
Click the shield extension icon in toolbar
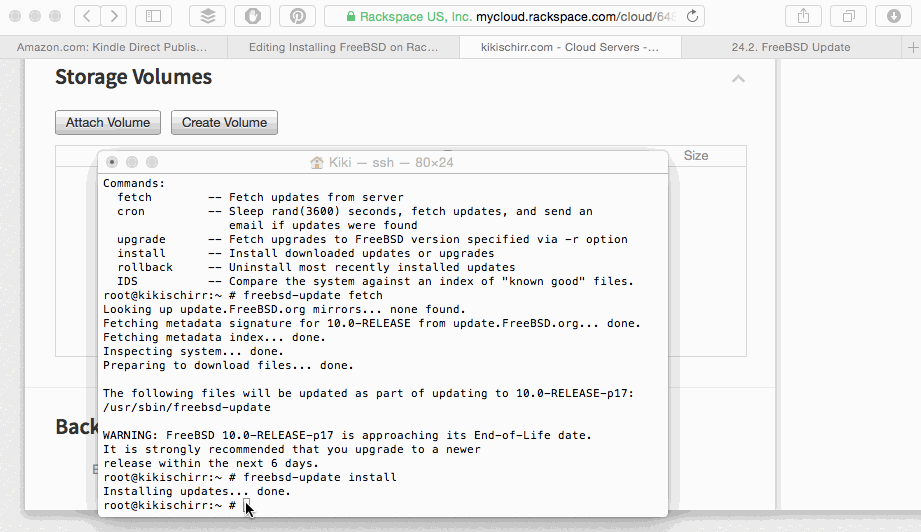pyautogui.click(x=253, y=16)
